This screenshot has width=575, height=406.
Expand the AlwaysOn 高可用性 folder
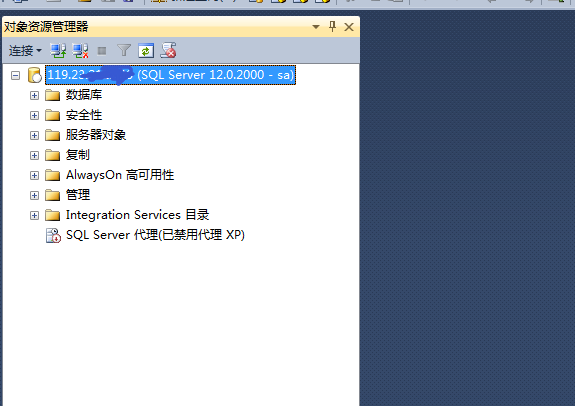[x=34, y=175]
